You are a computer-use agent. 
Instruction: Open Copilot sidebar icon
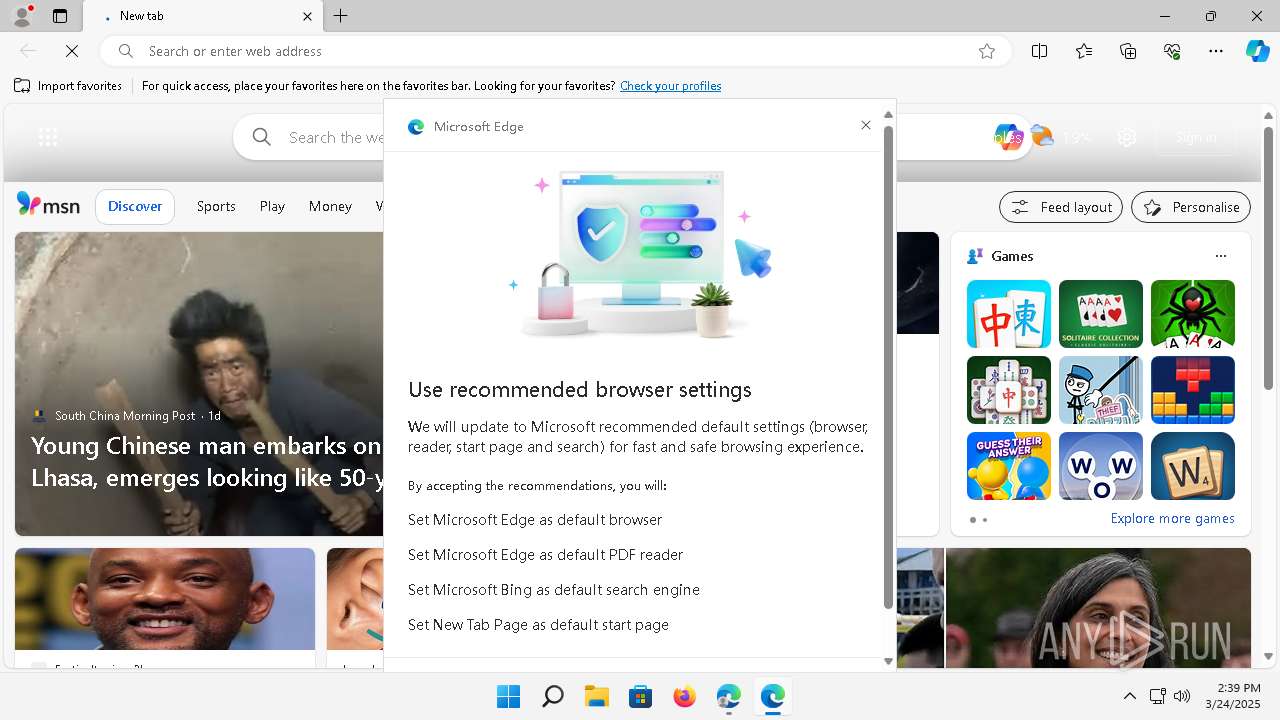1257,51
